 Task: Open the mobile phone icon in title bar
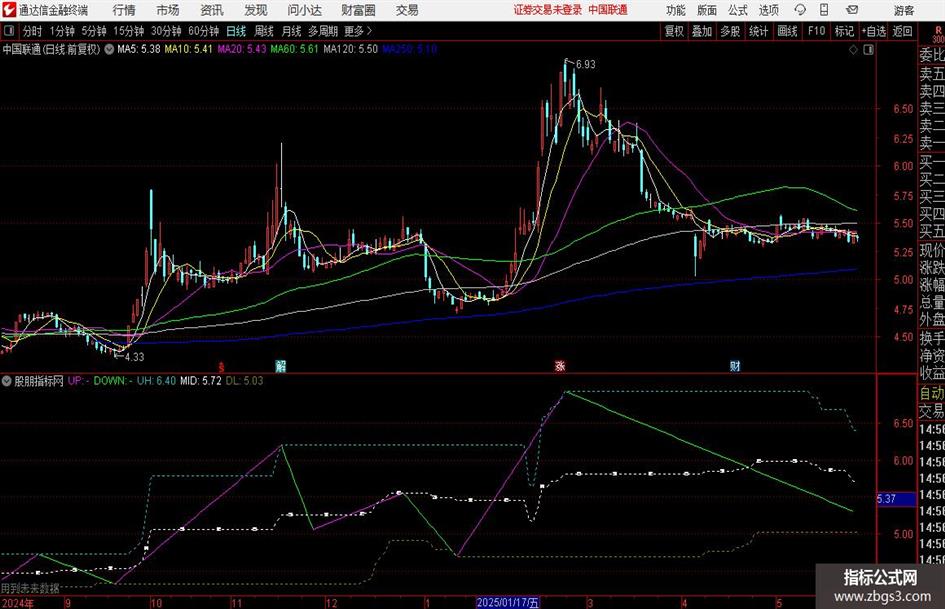click(824, 10)
